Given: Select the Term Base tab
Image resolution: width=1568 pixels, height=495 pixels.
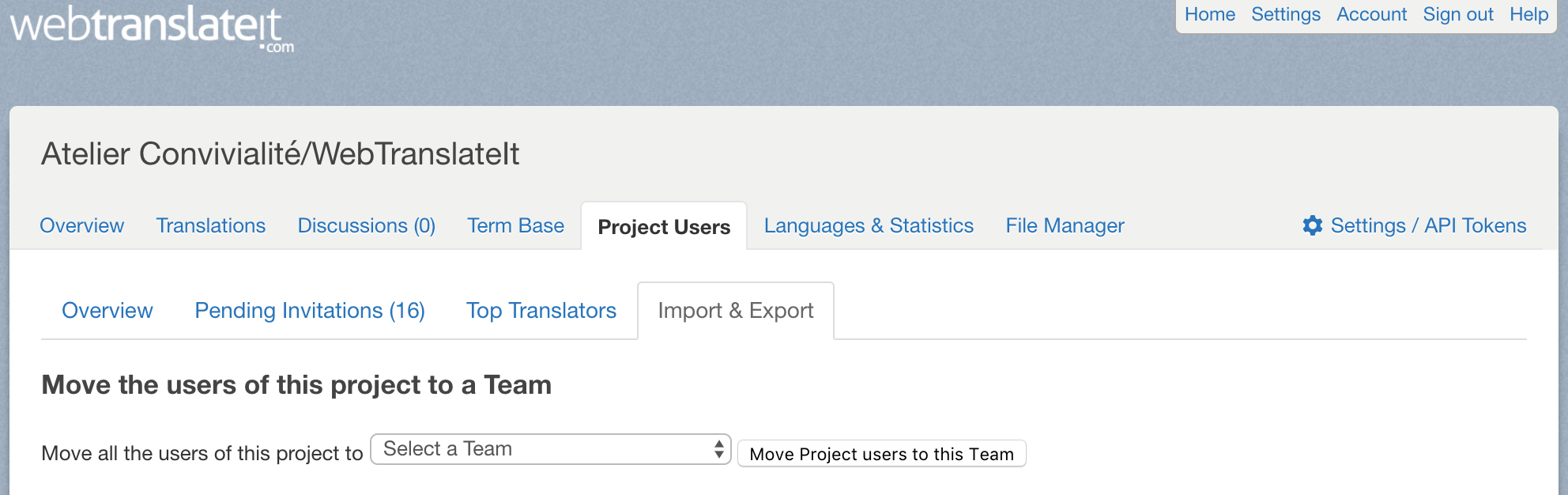Looking at the screenshot, I should (x=515, y=226).
